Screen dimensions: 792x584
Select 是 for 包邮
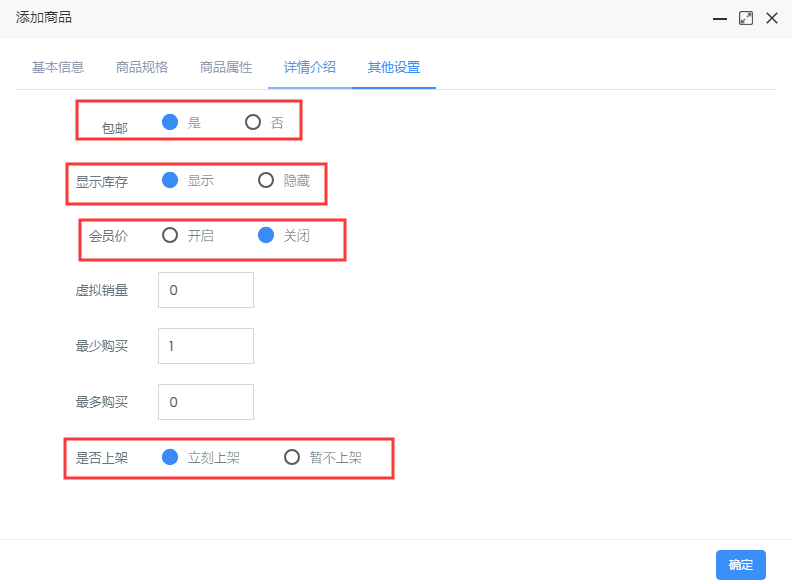click(x=170, y=122)
